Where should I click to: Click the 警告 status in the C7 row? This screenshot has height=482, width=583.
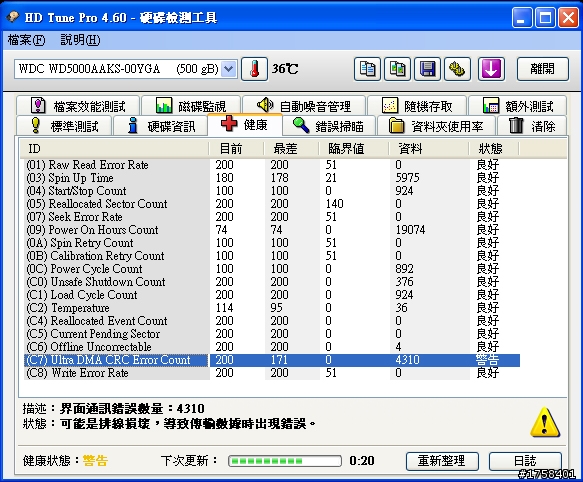click(x=487, y=360)
